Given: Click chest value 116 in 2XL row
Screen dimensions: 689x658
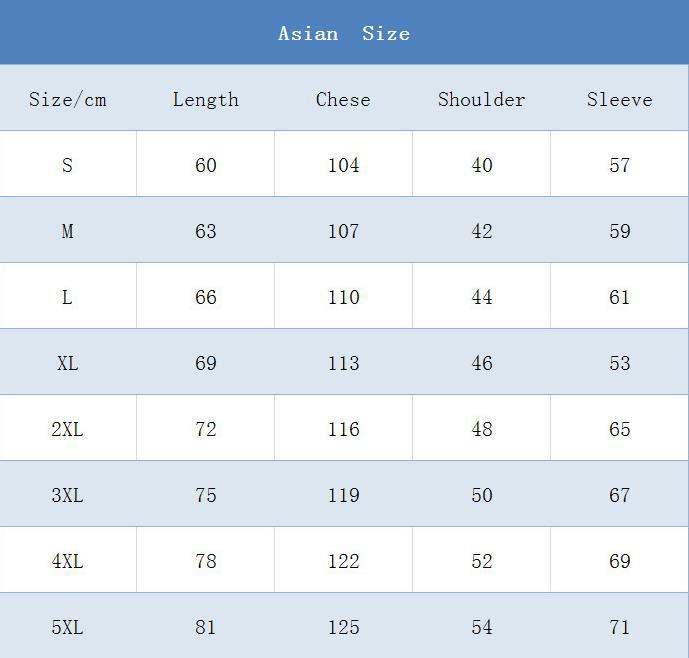Looking at the screenshot, I should pos(343,429).
